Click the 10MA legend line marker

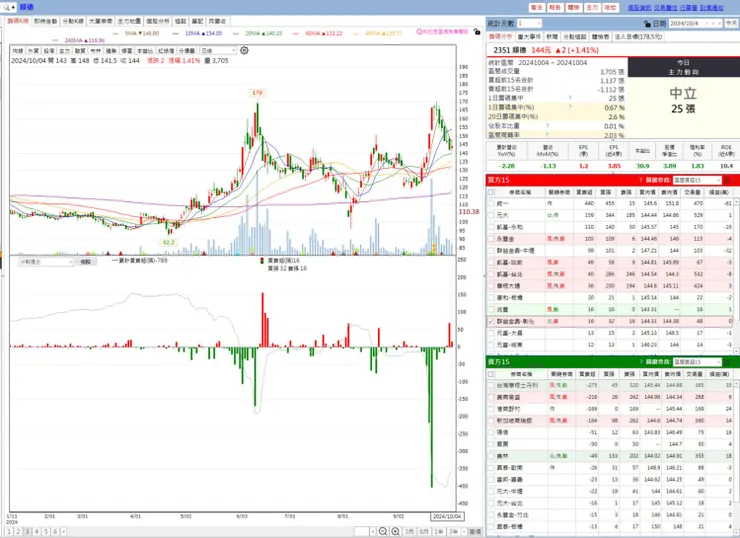[x=176, y=34]
